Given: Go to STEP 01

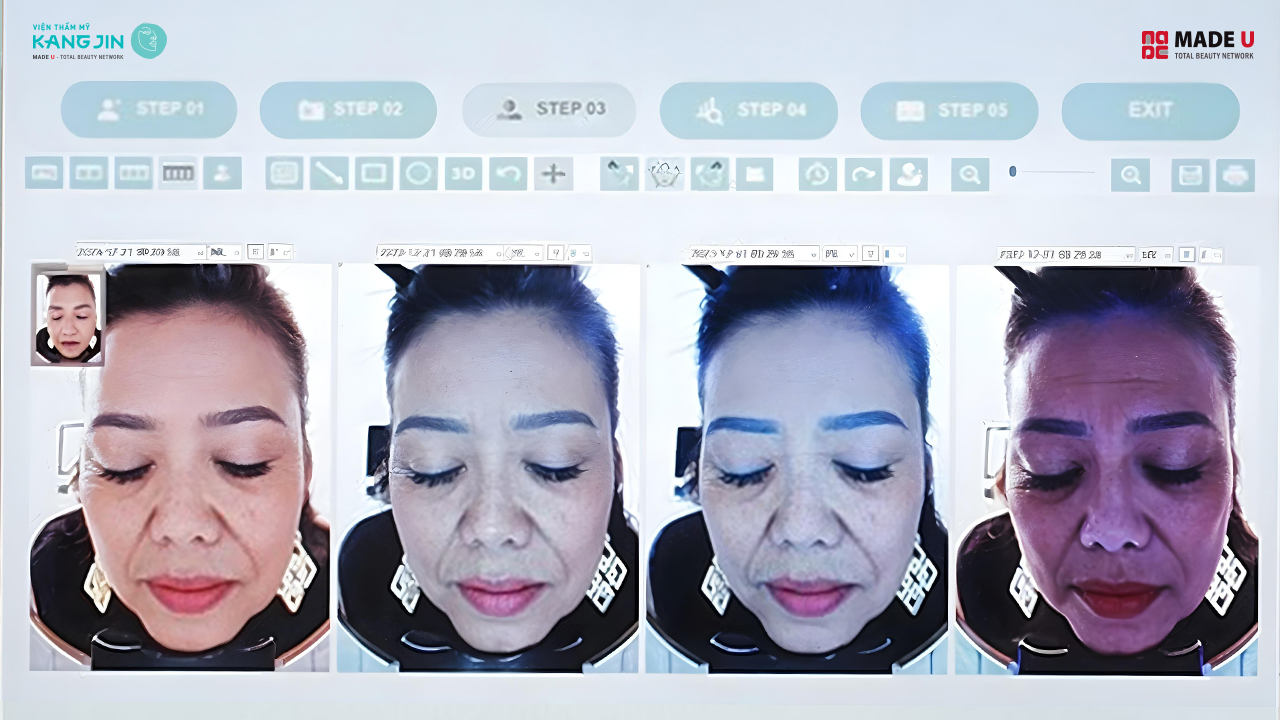Looking at the screenshot, I should pos(149,109).
